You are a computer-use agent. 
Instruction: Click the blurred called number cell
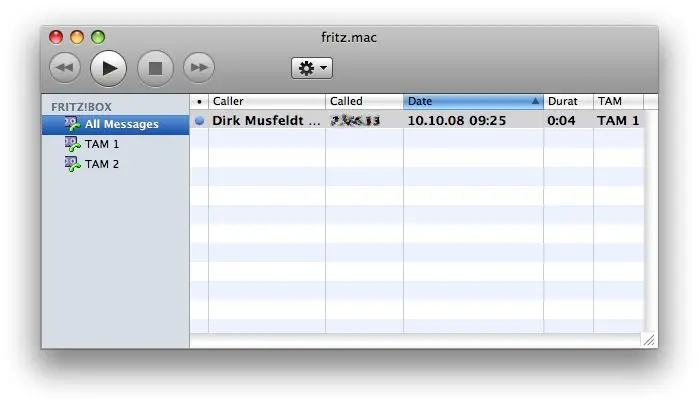tap(355, 120)
